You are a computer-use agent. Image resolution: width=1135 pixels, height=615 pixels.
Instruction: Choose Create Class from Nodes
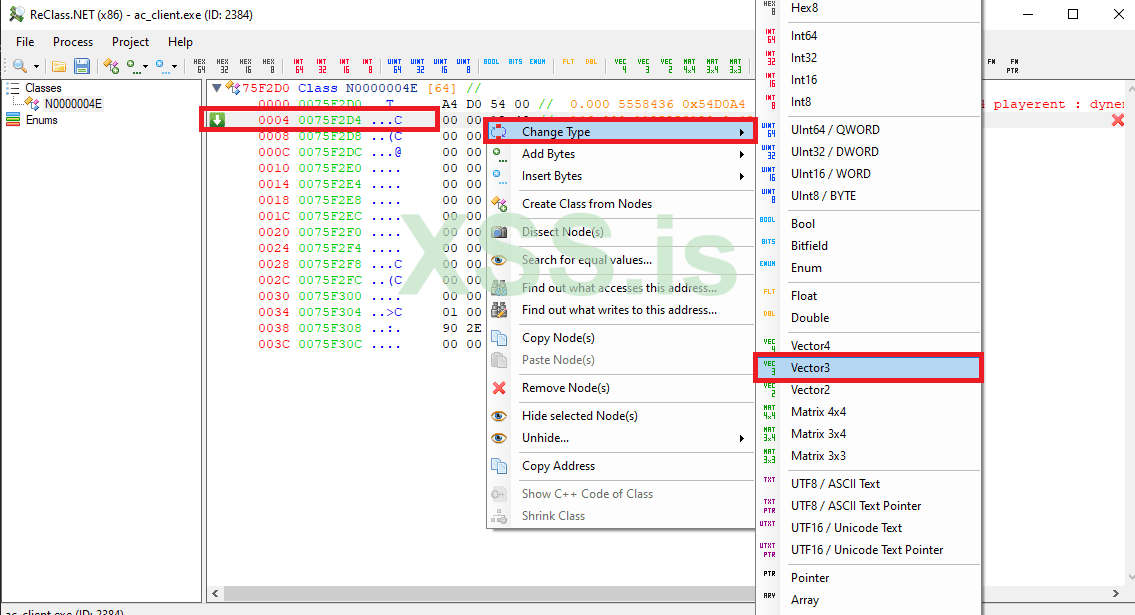coord(620,204)
